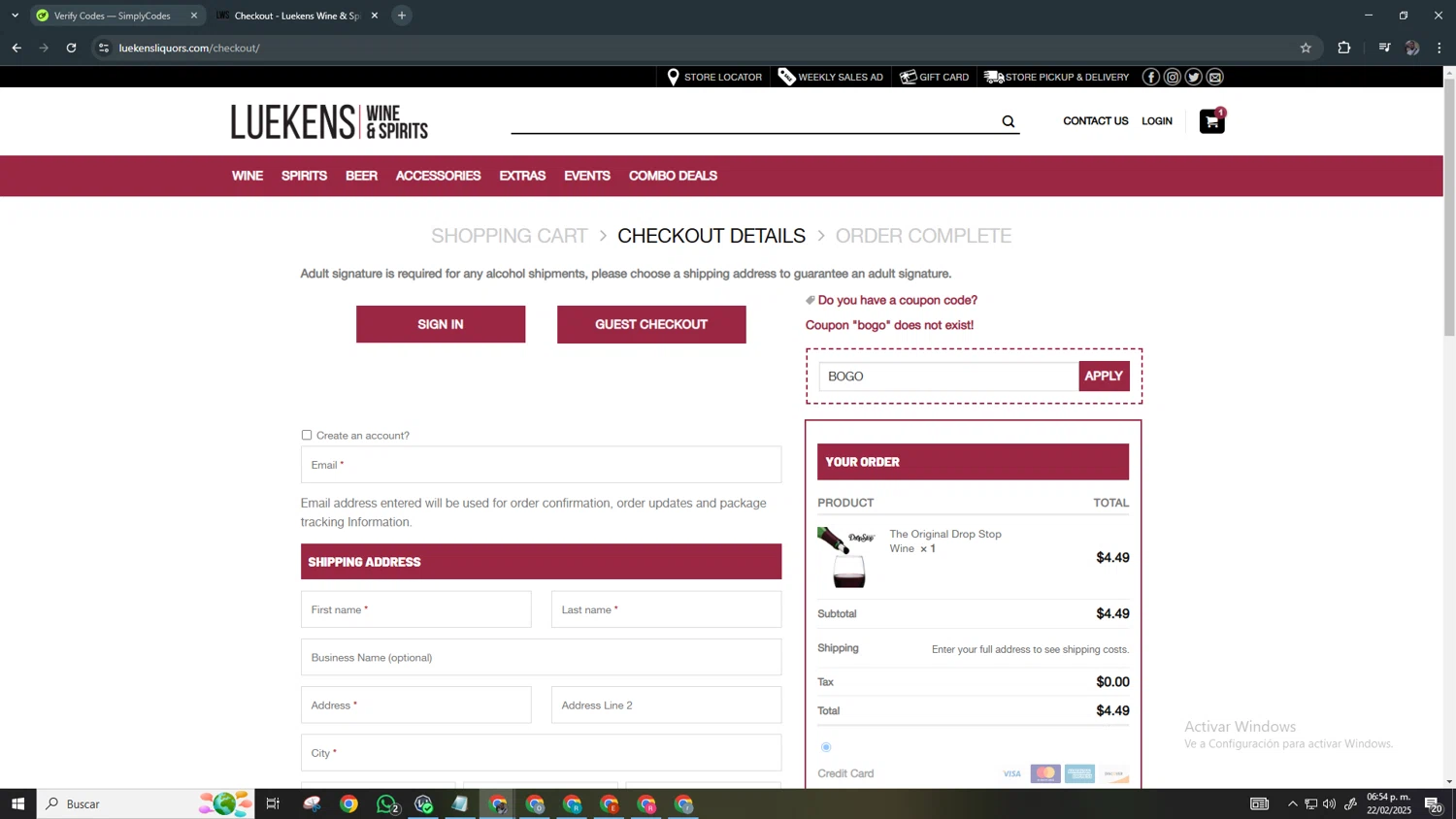Click the volume icon in system tray
1456x819 pixels.
(x=1330, y=803)
